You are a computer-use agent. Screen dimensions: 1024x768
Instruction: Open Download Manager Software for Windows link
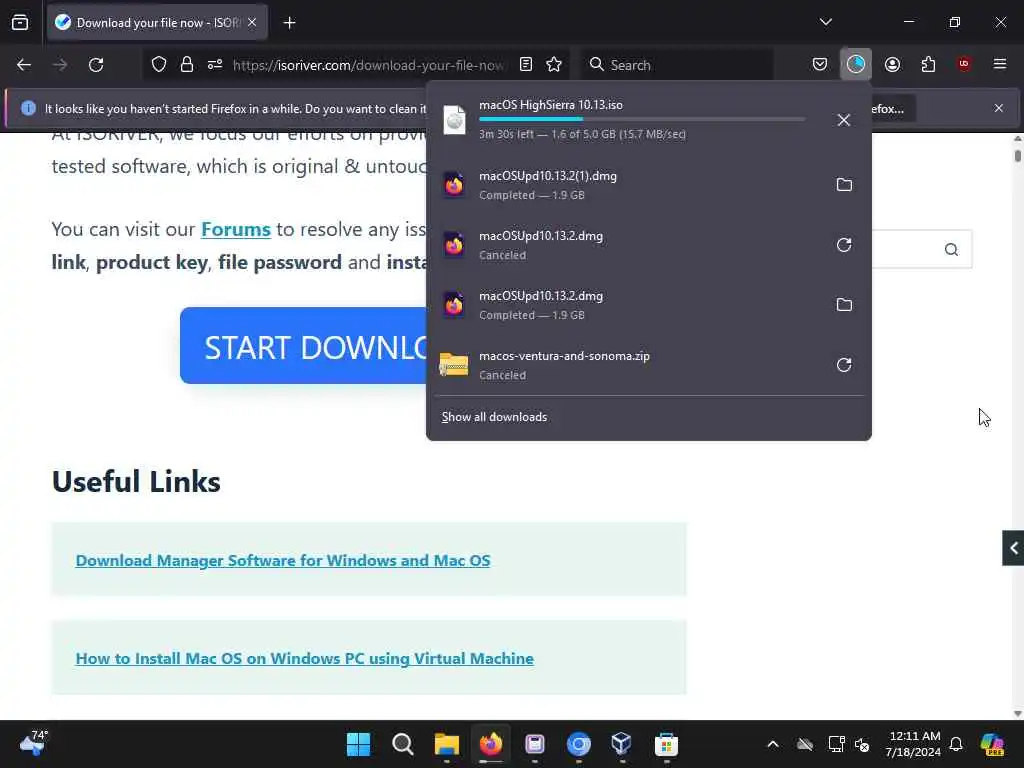(x=283, y=560)
